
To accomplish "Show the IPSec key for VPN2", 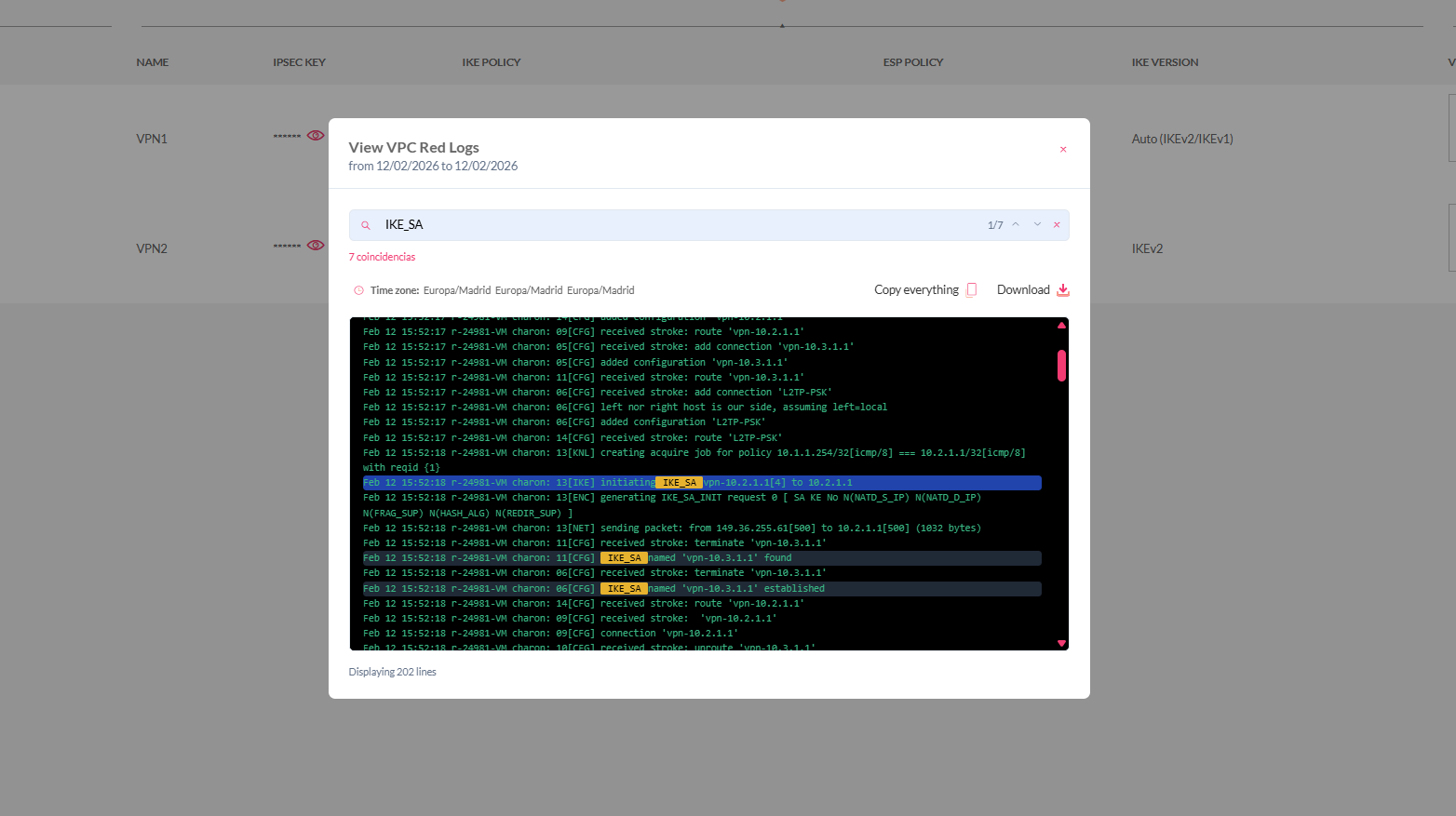I will [x=316, y=246].
